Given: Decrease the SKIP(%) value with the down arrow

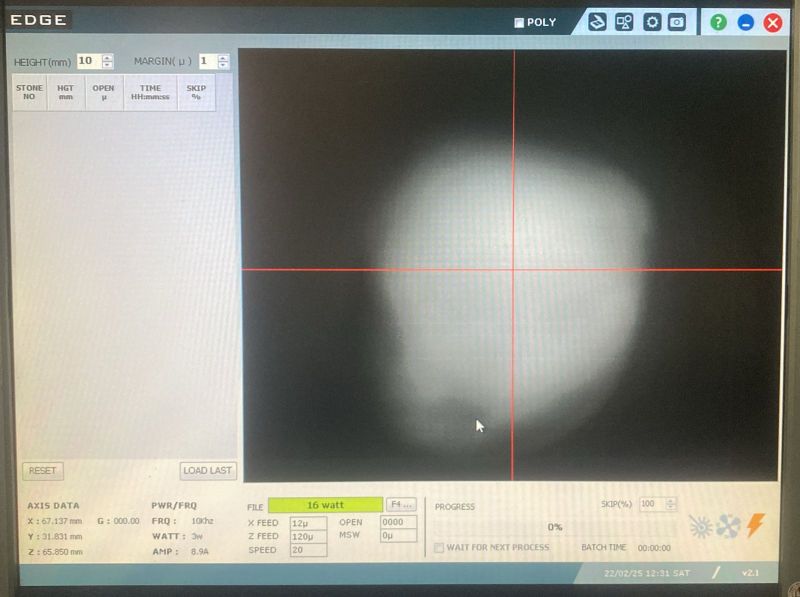Looking at the screenshot, I should click(x=671, y=507).
